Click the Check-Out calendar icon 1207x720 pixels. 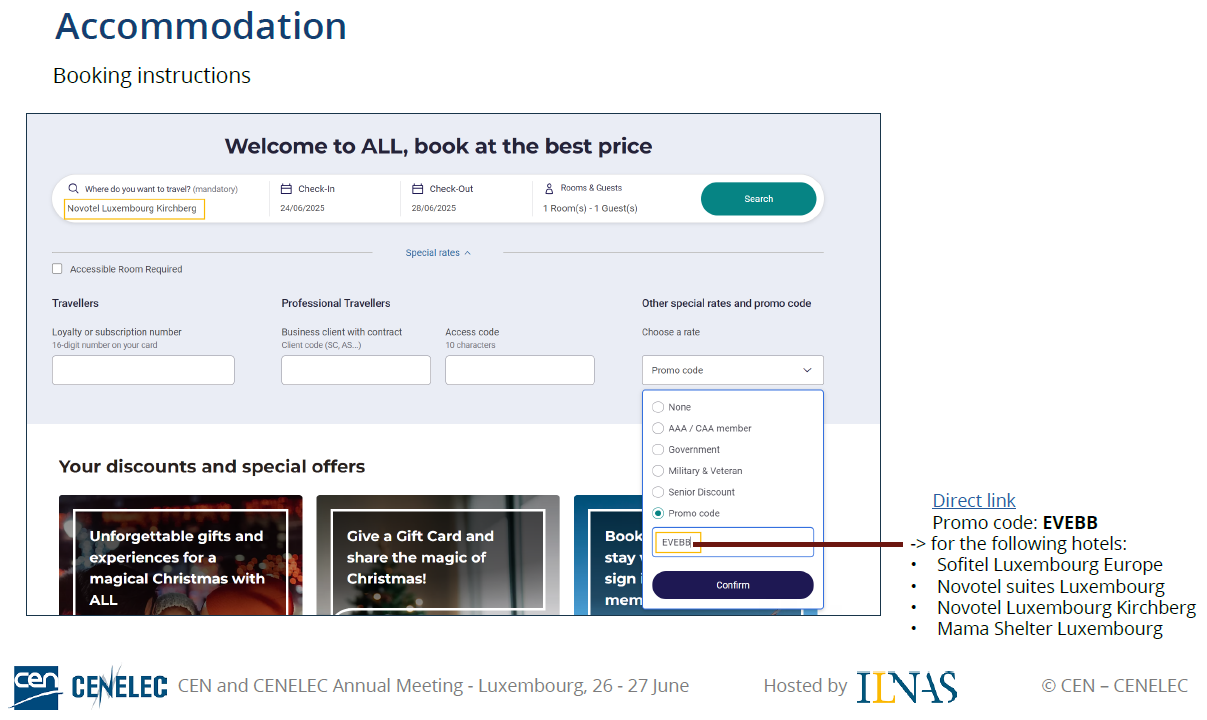coord(418,189)
